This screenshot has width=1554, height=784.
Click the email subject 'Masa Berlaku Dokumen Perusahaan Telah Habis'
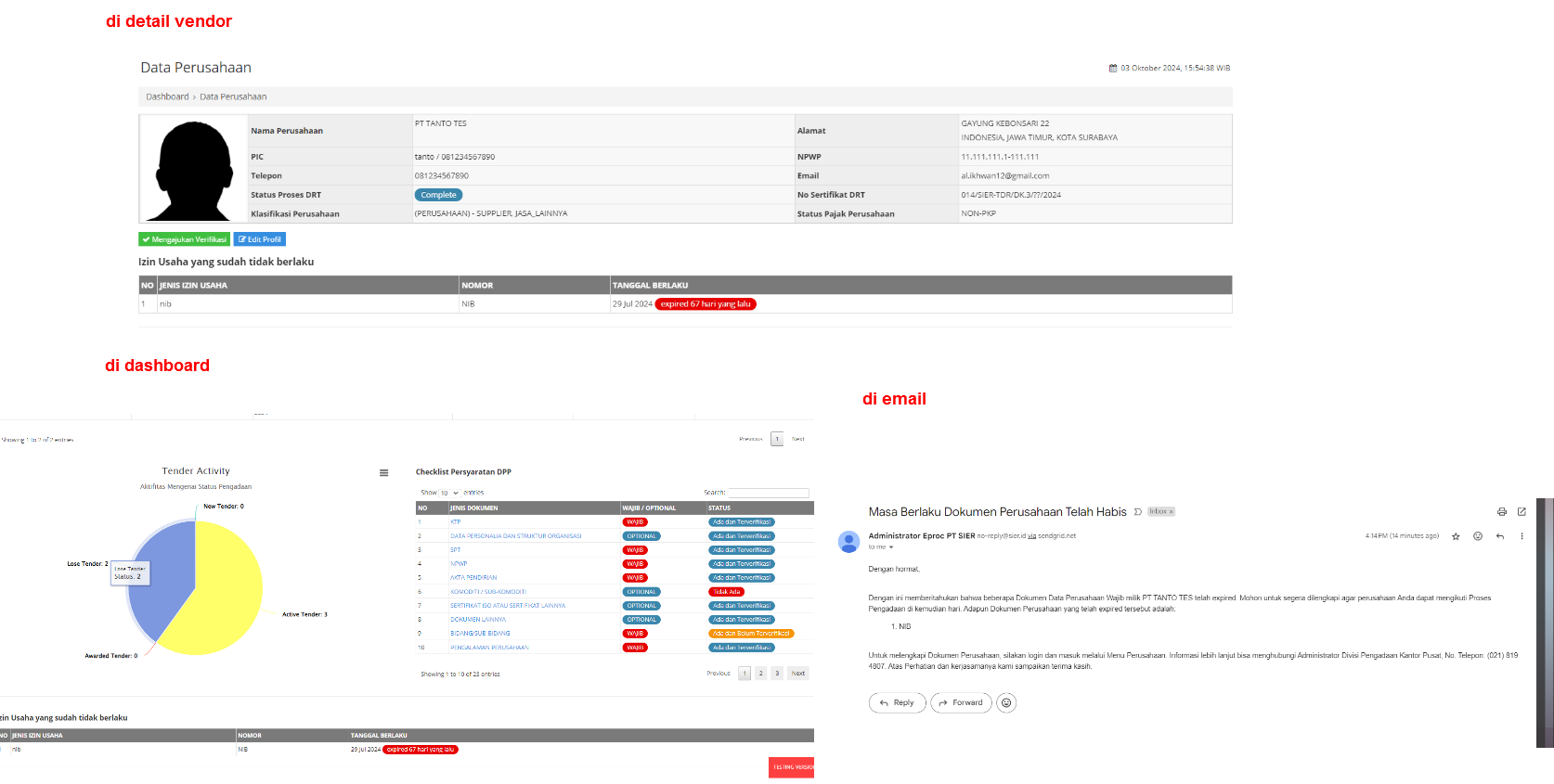pos(998,512)
